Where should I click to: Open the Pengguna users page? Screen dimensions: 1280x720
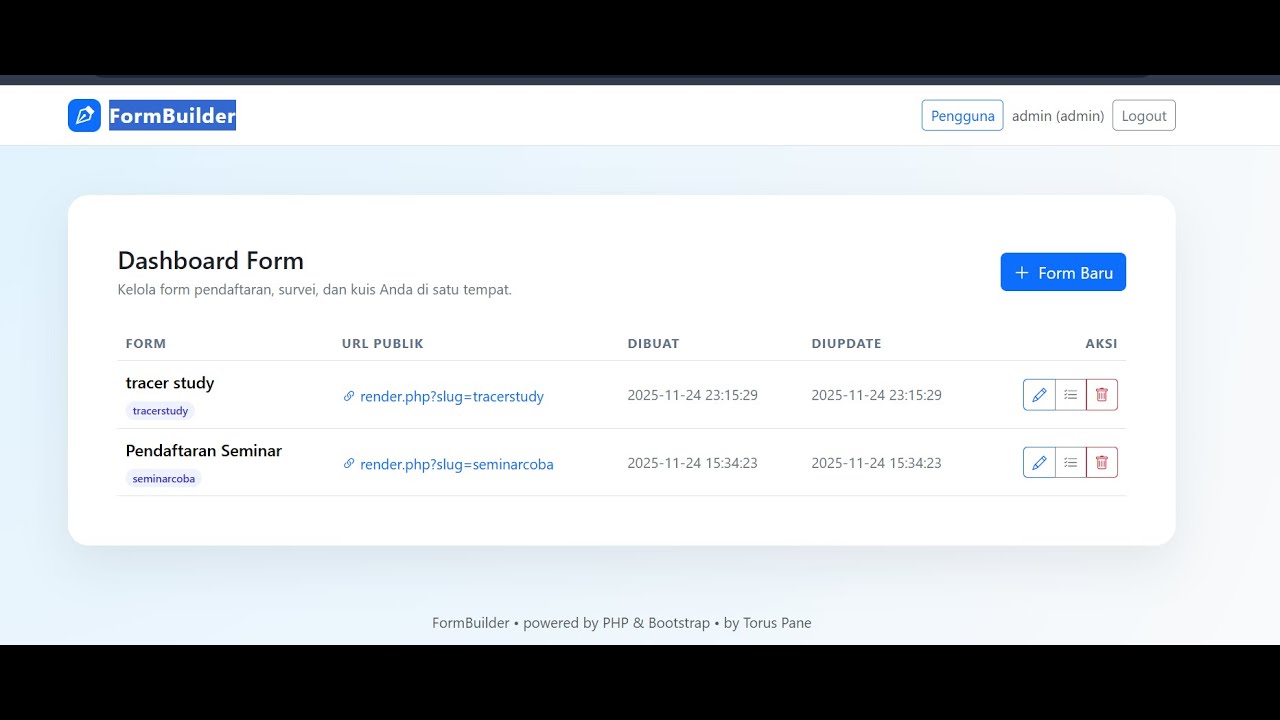[962, 115]
